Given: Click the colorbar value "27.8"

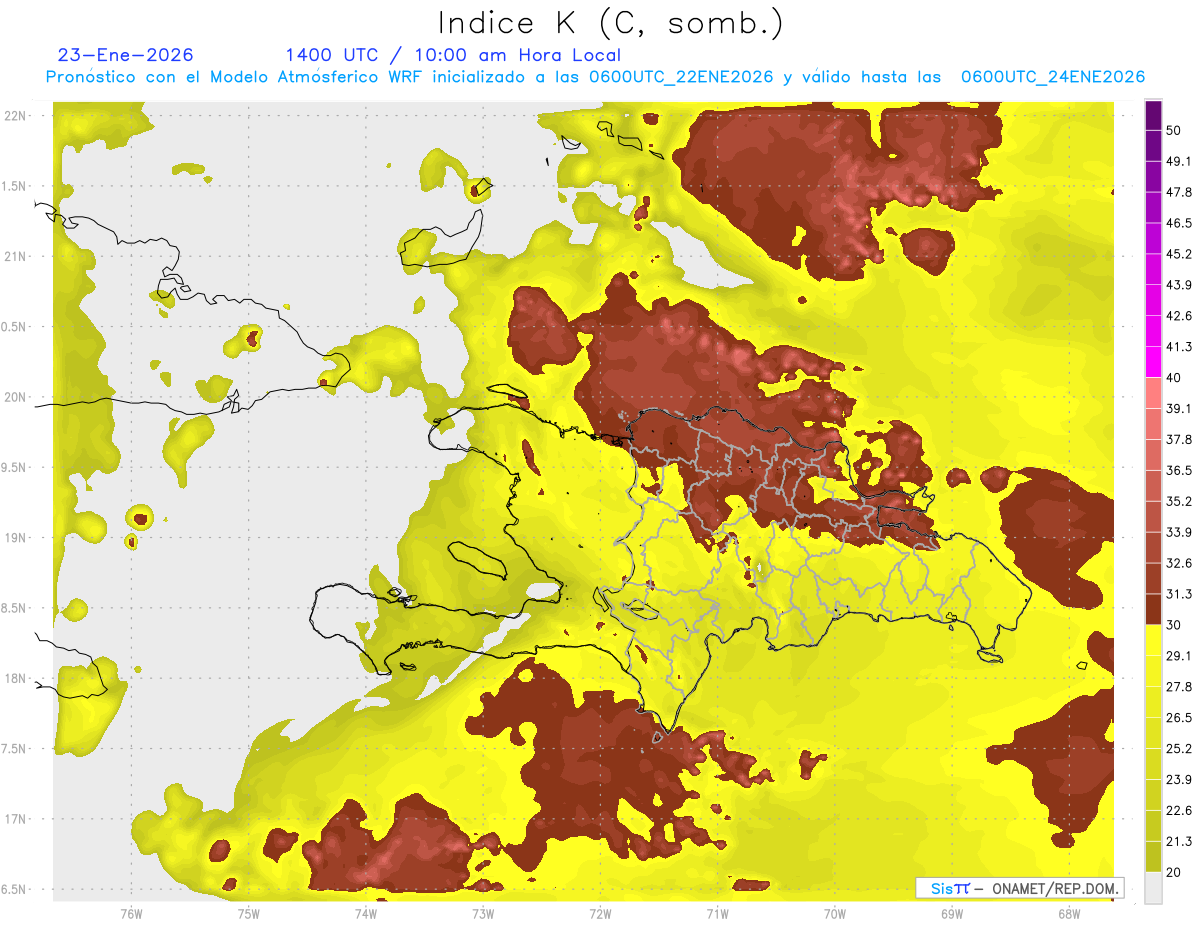Looking at the screenshot, I should click(x=1178, y=687).
